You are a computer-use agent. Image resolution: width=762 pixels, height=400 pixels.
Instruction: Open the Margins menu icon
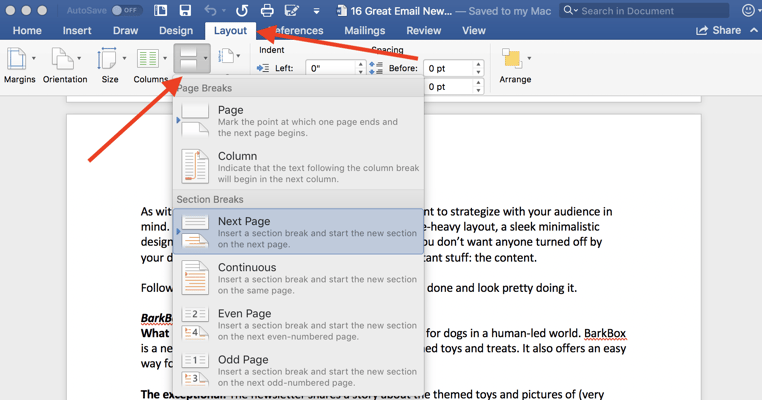coord(16,59)
